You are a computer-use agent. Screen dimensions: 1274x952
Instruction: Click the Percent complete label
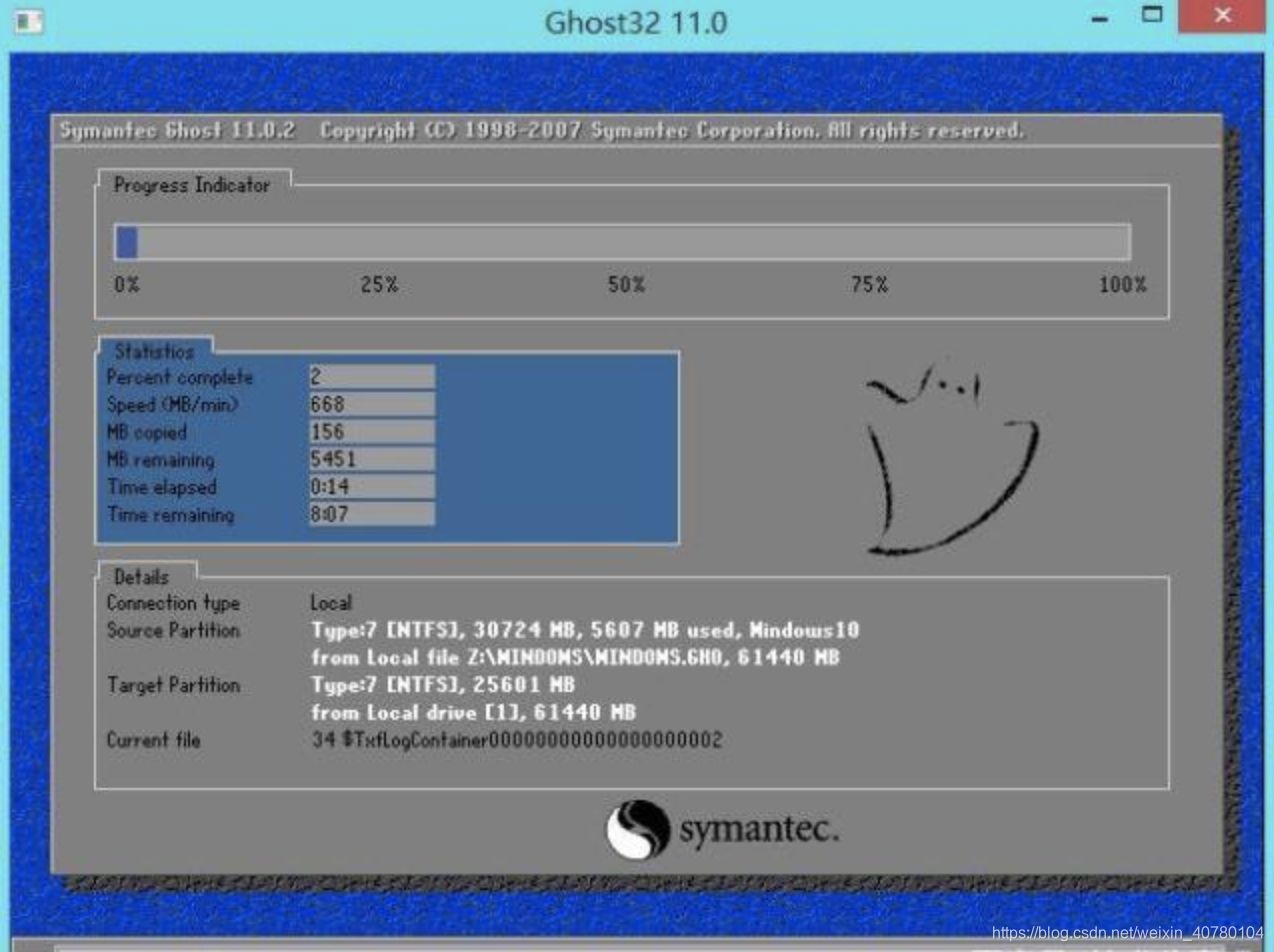(180, 378)
